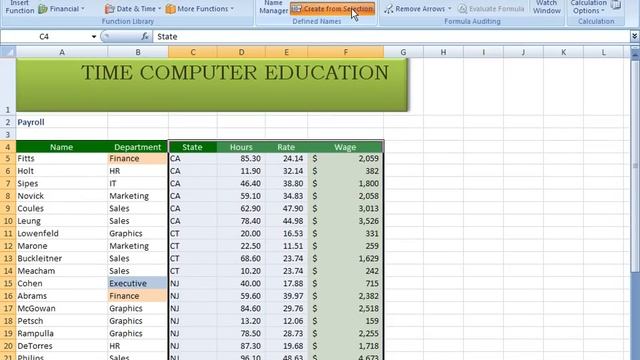Click inside the Name Box showing C4
This screenshot has height=360, width=640.
[44, 37]
